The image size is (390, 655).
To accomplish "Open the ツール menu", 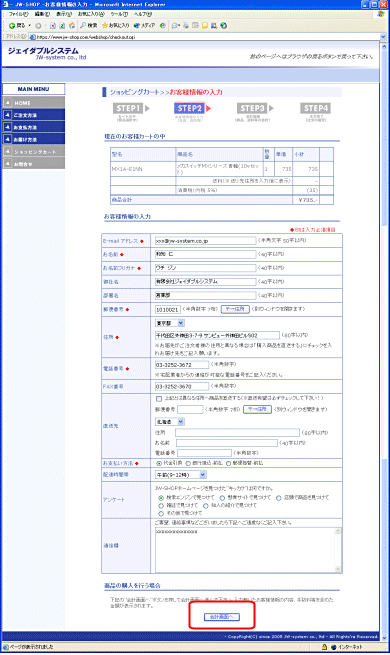I will click(x=119, y=14).
